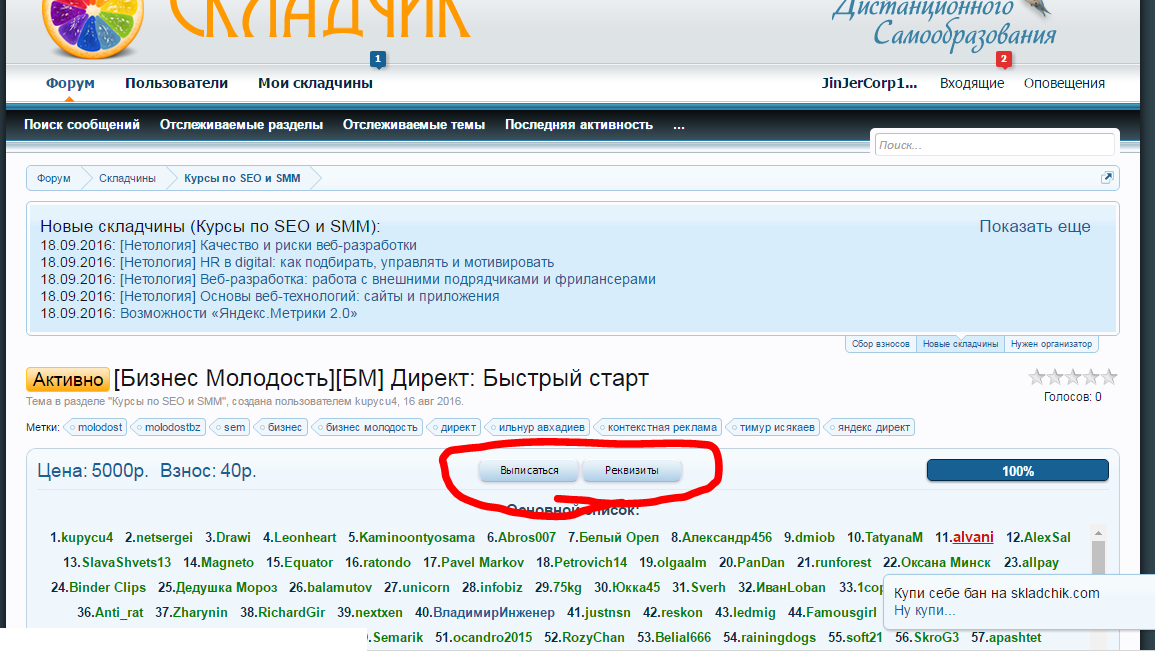Open the Курсы по SEO и SMM breadcrumb
The width and height of the screenshot is (1155, 651).
pyautogui.click(x=242, y=178)
